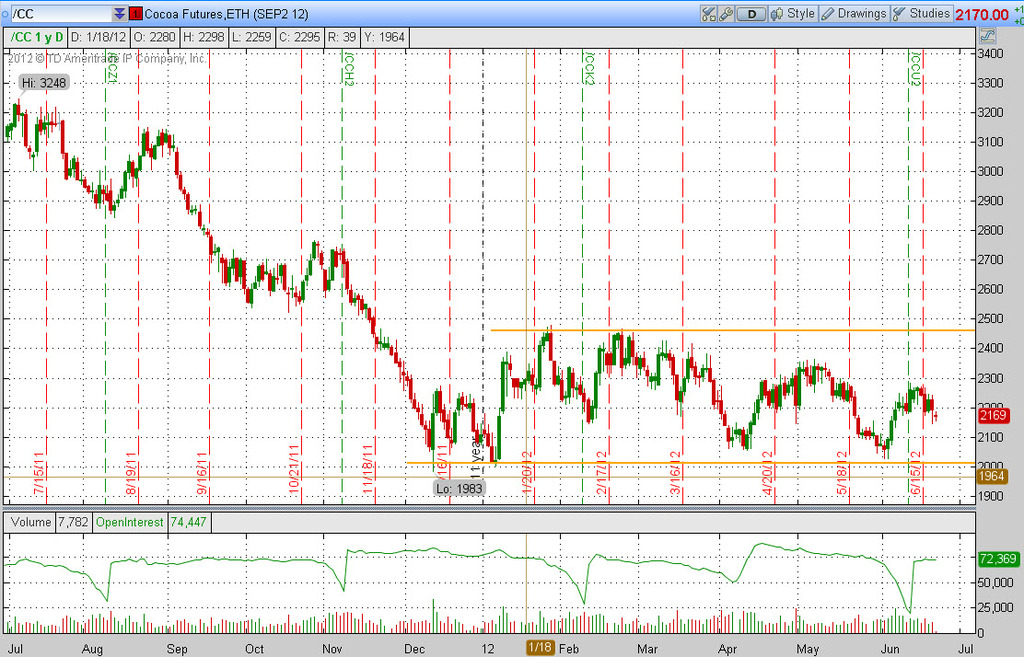Click the green 72,369 open interest axis label
This screenshot has height=657, width=1024.
pyautogui.click(x=998, y=559)
